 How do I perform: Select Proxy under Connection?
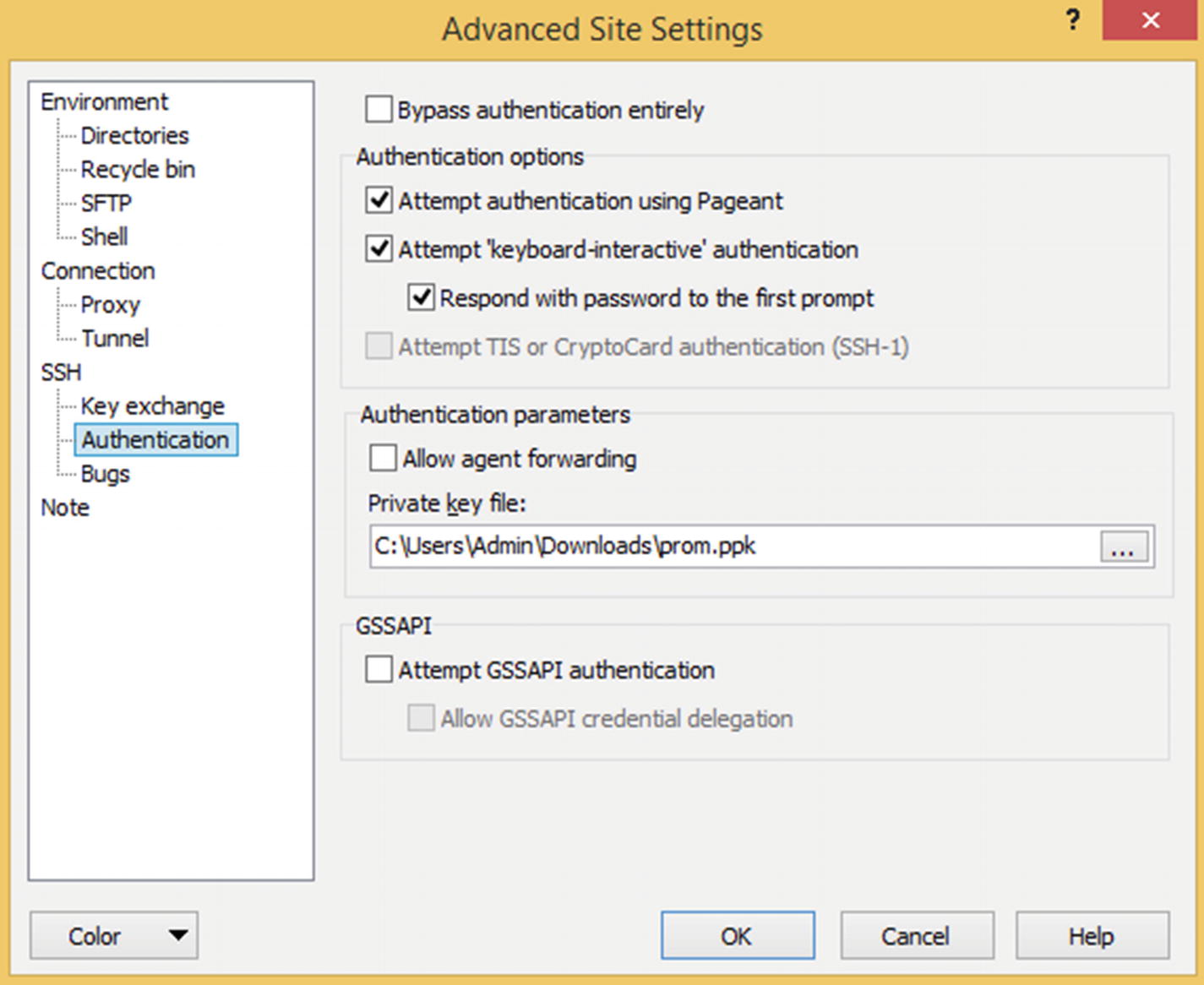click(110, 305)
